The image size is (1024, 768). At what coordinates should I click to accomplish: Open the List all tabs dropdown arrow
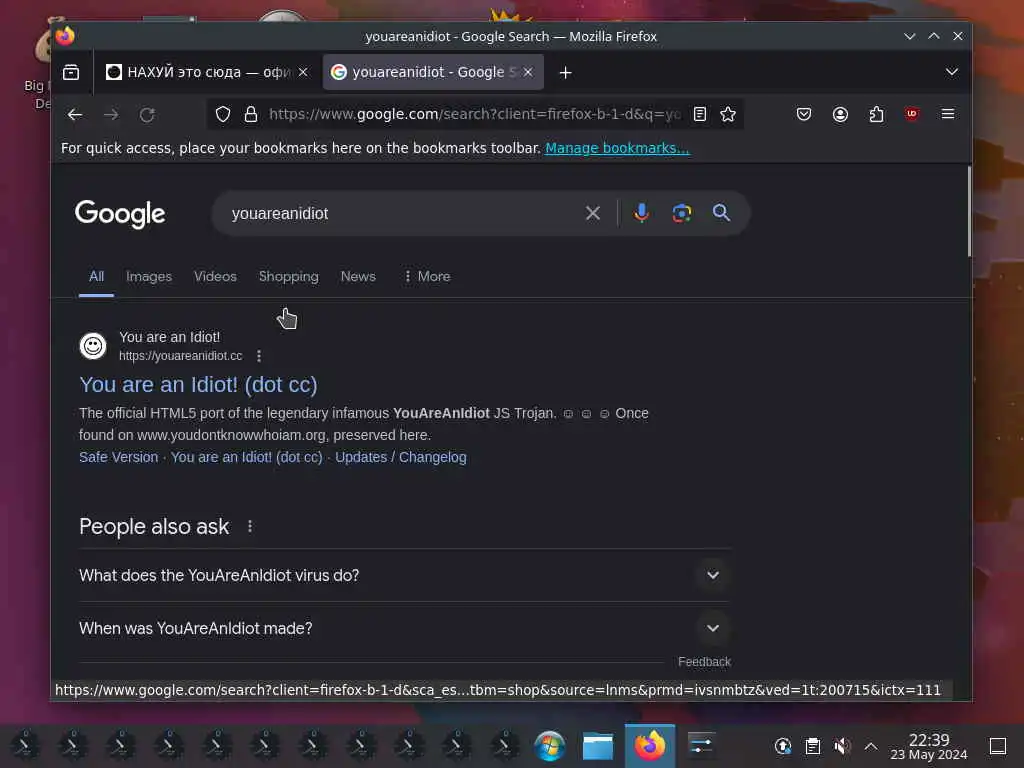coord(952,72)
